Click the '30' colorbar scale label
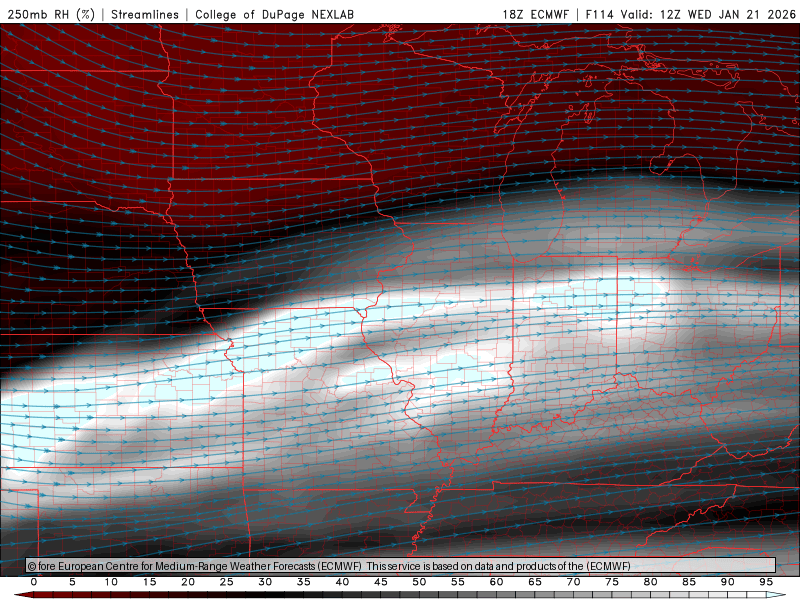This screenshot has width=800, height=600. pos(265,582)
